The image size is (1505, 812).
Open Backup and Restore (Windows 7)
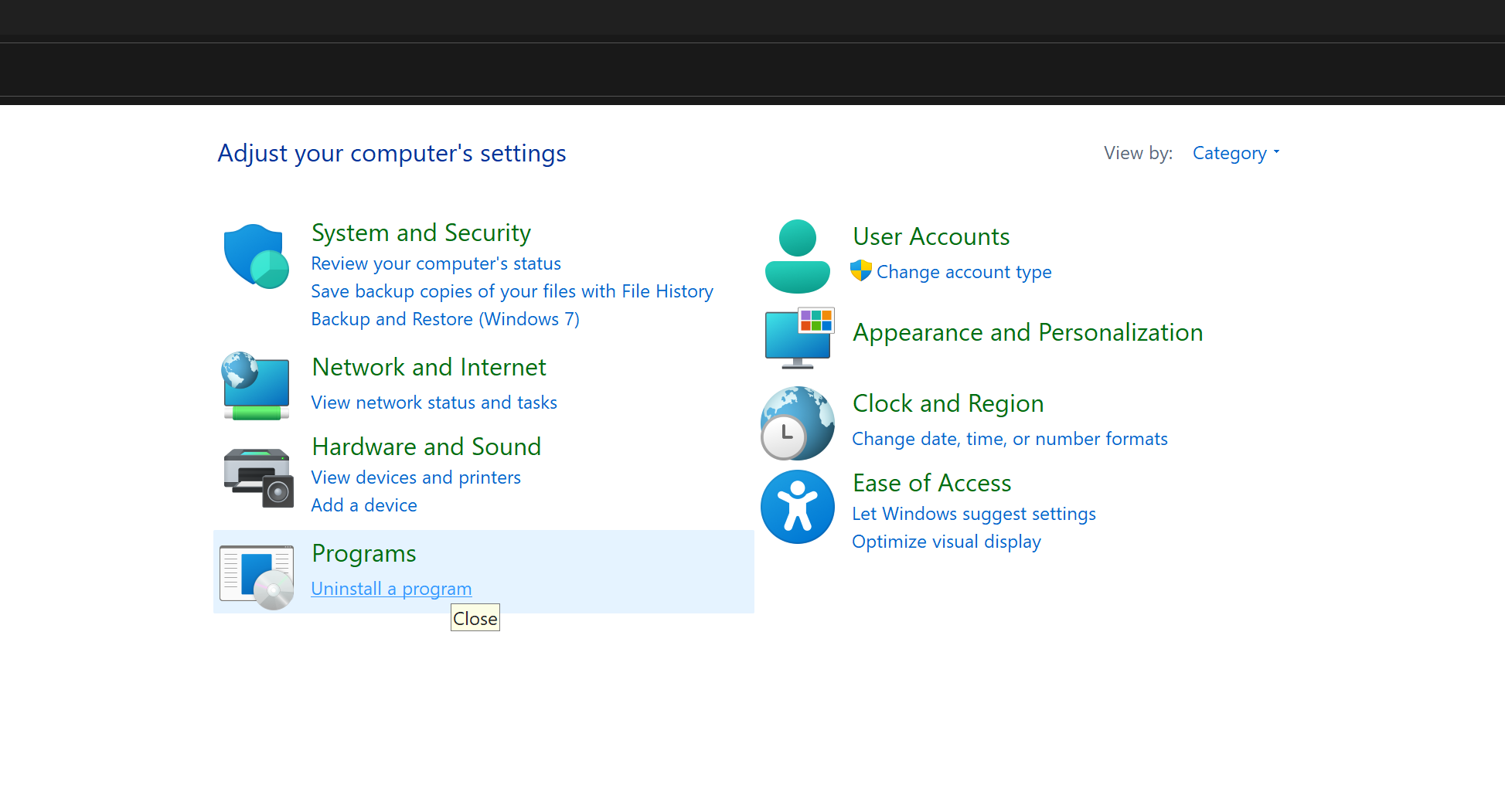tap(445, 319)
